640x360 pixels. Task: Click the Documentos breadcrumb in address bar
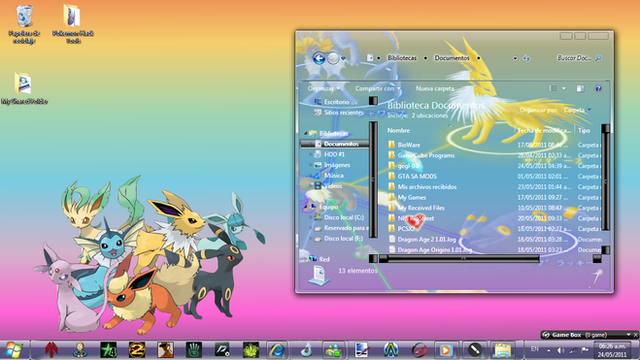[452, 58]
